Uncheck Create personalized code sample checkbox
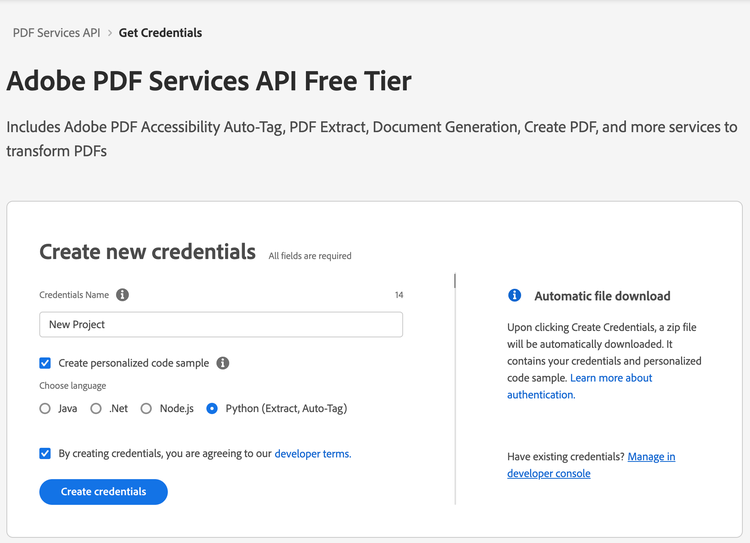Viewport: 750px width, 543px height. pyautogui.click(x=45, y=363)
